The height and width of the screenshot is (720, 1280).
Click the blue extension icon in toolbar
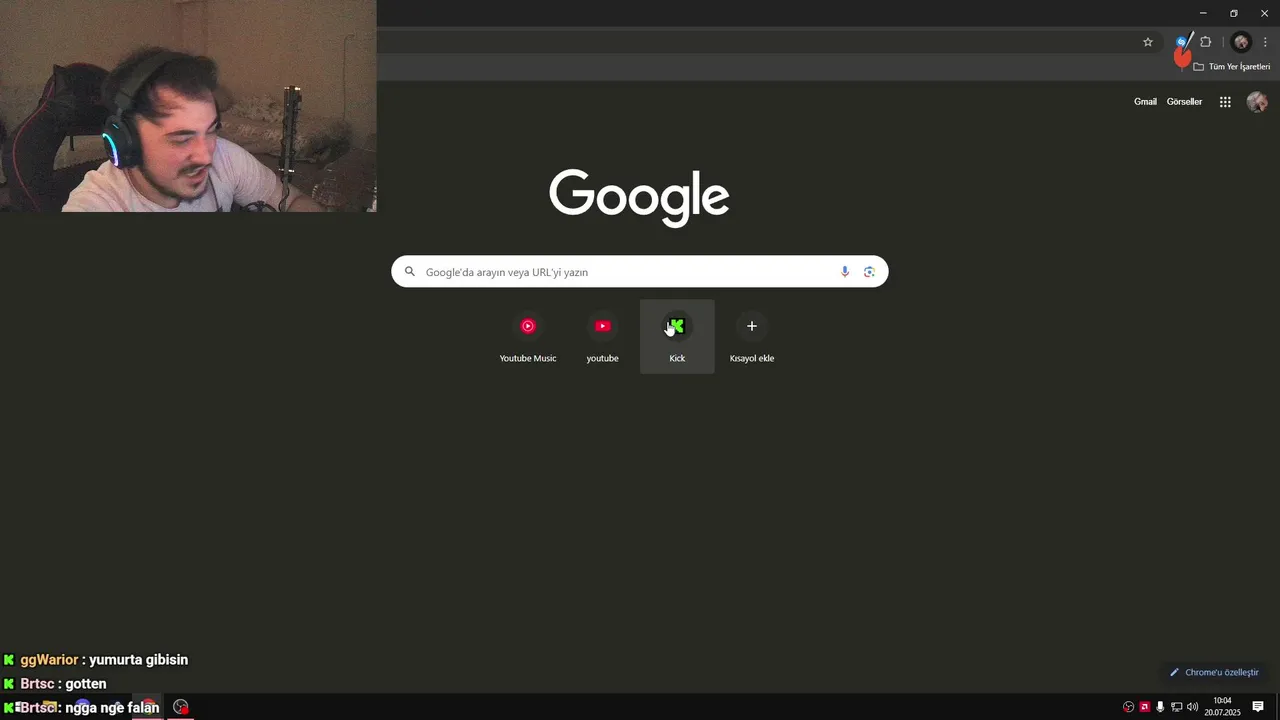click(x=1182, y=42)
